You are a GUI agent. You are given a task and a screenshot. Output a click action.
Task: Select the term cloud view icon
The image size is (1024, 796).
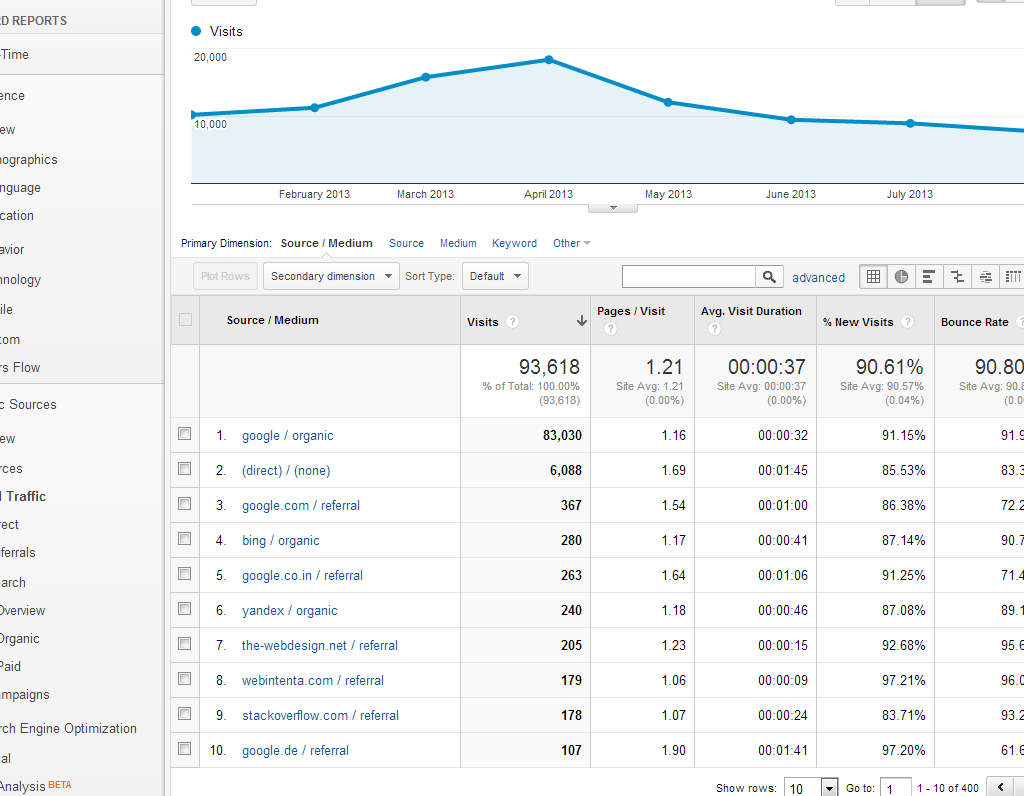986,277
